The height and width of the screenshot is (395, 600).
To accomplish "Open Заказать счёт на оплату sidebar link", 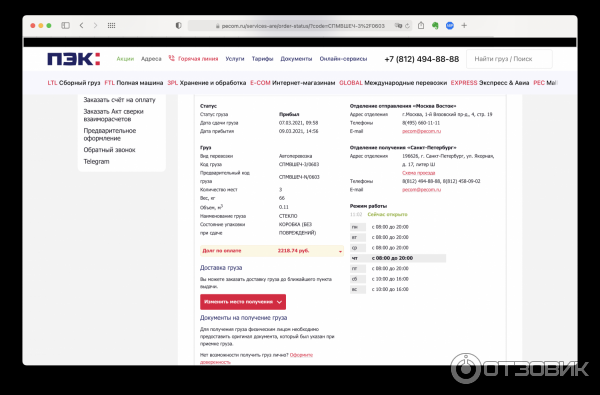I will pos(119,100).
